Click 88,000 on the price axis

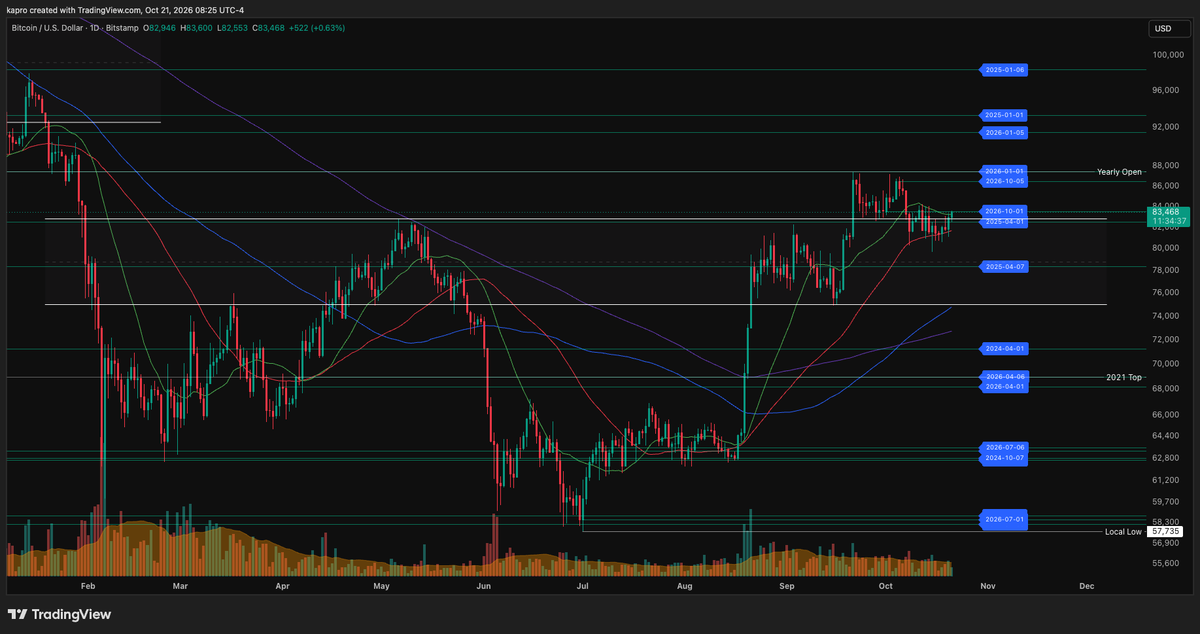(x=1165, y=165)
